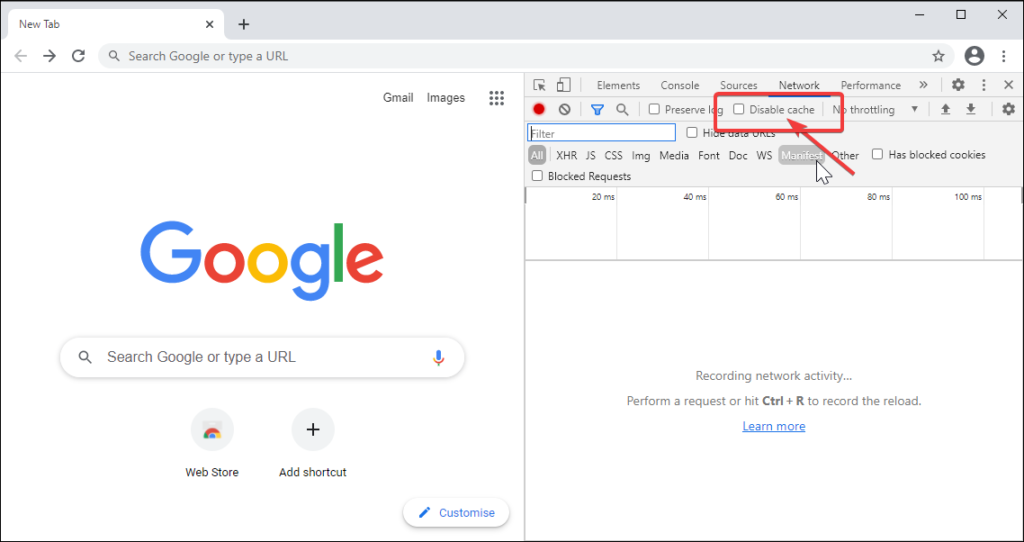
Task: Open network search magnifier
Action: point(622,110)
